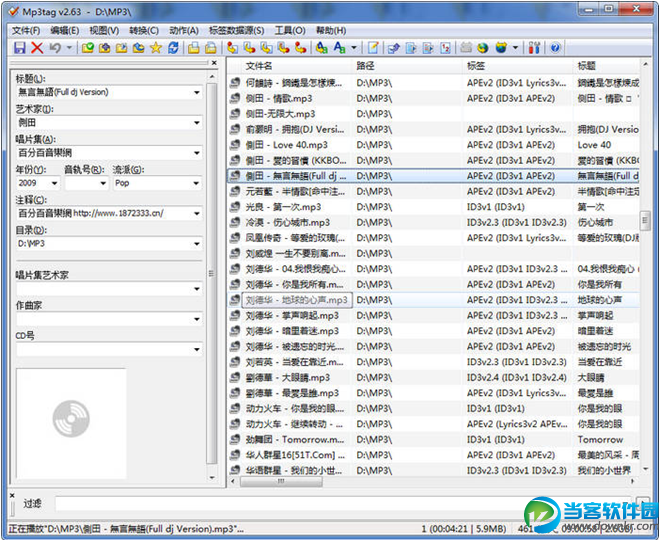
Task: Open the 帮助(H) menu
Action: 331,31
